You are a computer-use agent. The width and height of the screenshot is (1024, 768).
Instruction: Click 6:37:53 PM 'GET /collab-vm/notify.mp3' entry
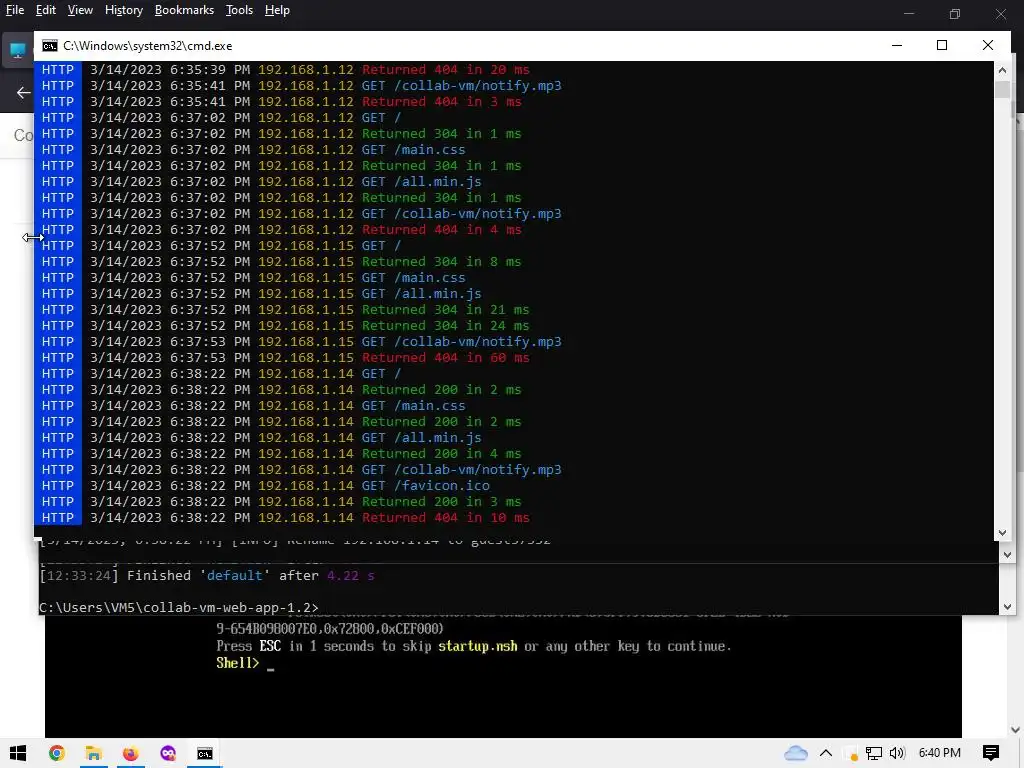click(x=462, y=342)
